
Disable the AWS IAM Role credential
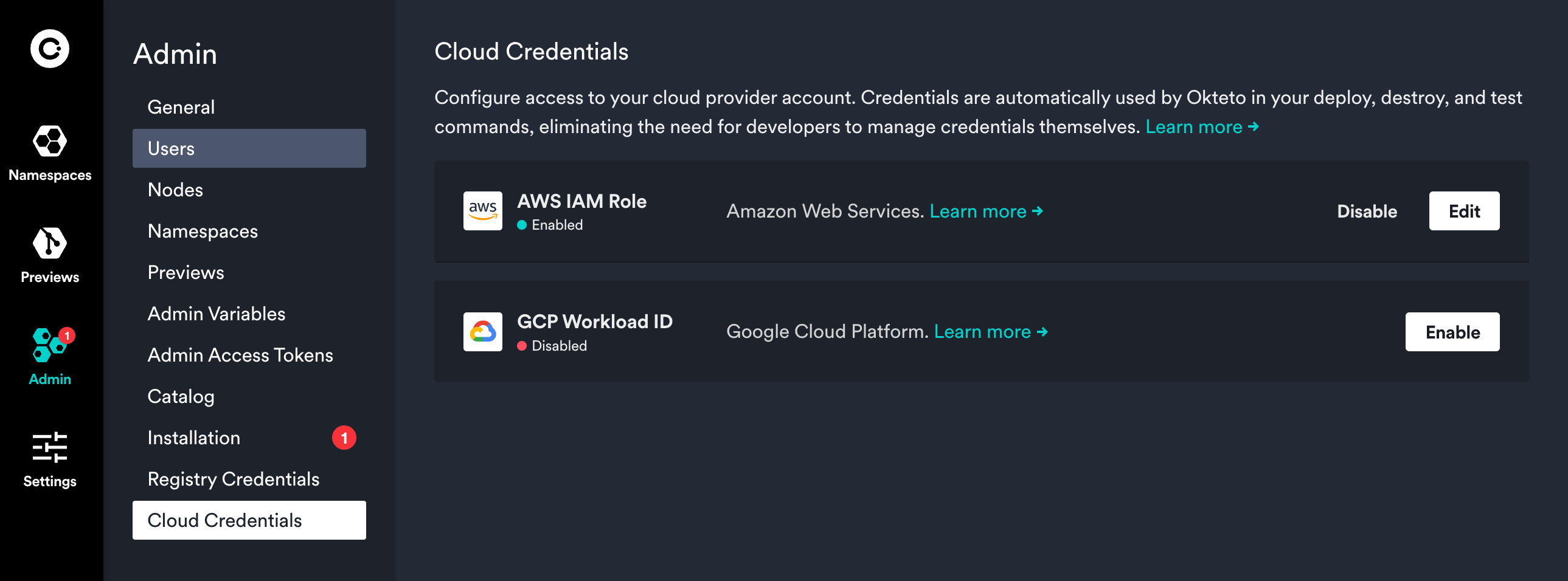point(1367,211)
